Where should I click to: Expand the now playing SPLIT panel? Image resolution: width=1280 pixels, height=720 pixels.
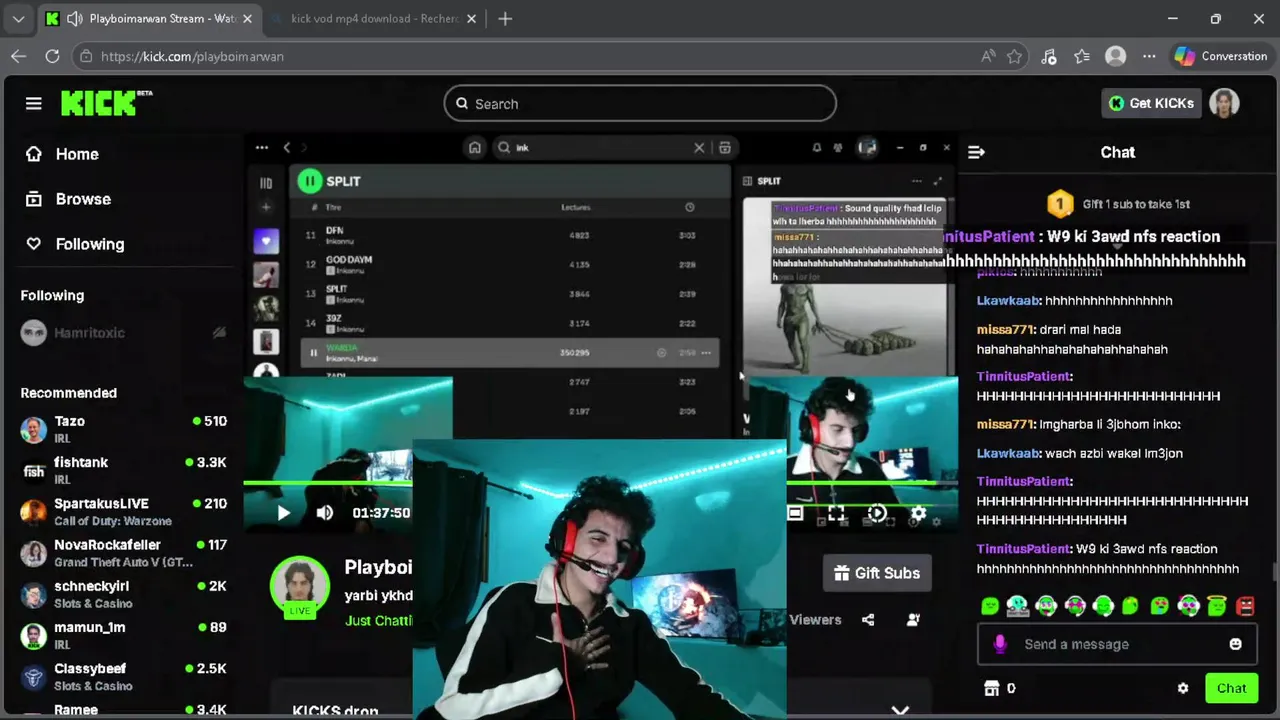click(938, 181)
